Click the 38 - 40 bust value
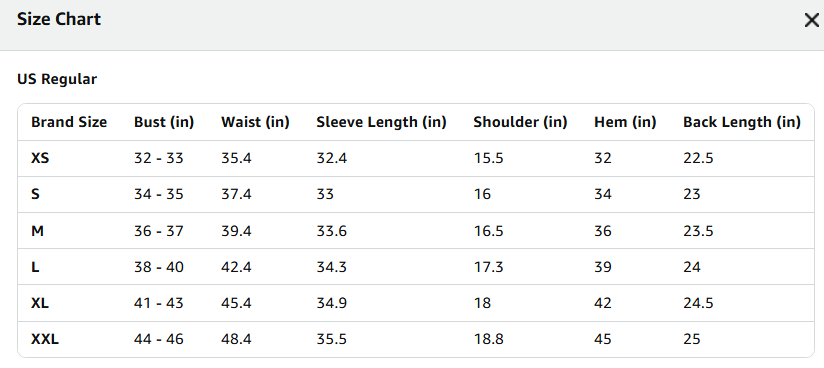824x368 pixels. [x=159, y=267]
